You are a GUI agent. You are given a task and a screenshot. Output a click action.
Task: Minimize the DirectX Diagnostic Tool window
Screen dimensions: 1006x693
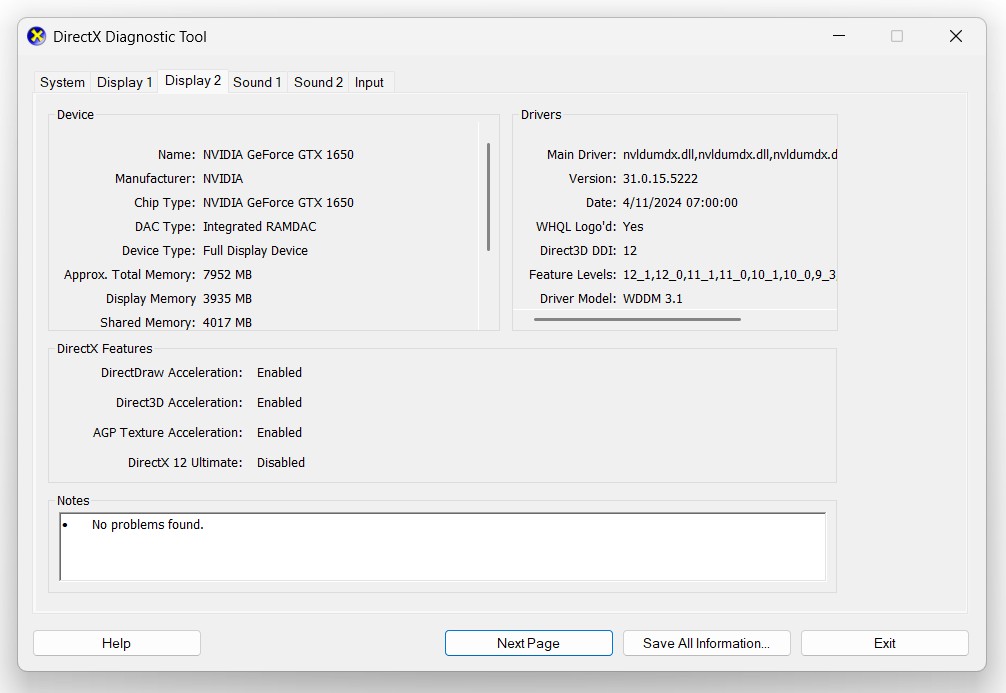click(837, 37)
